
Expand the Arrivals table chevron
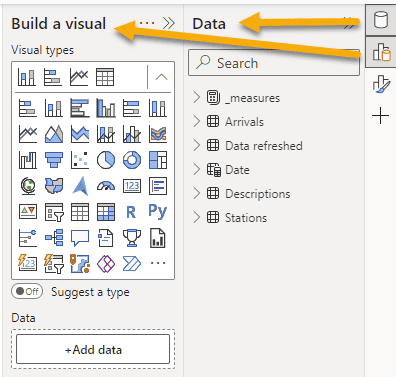[197, 121]
